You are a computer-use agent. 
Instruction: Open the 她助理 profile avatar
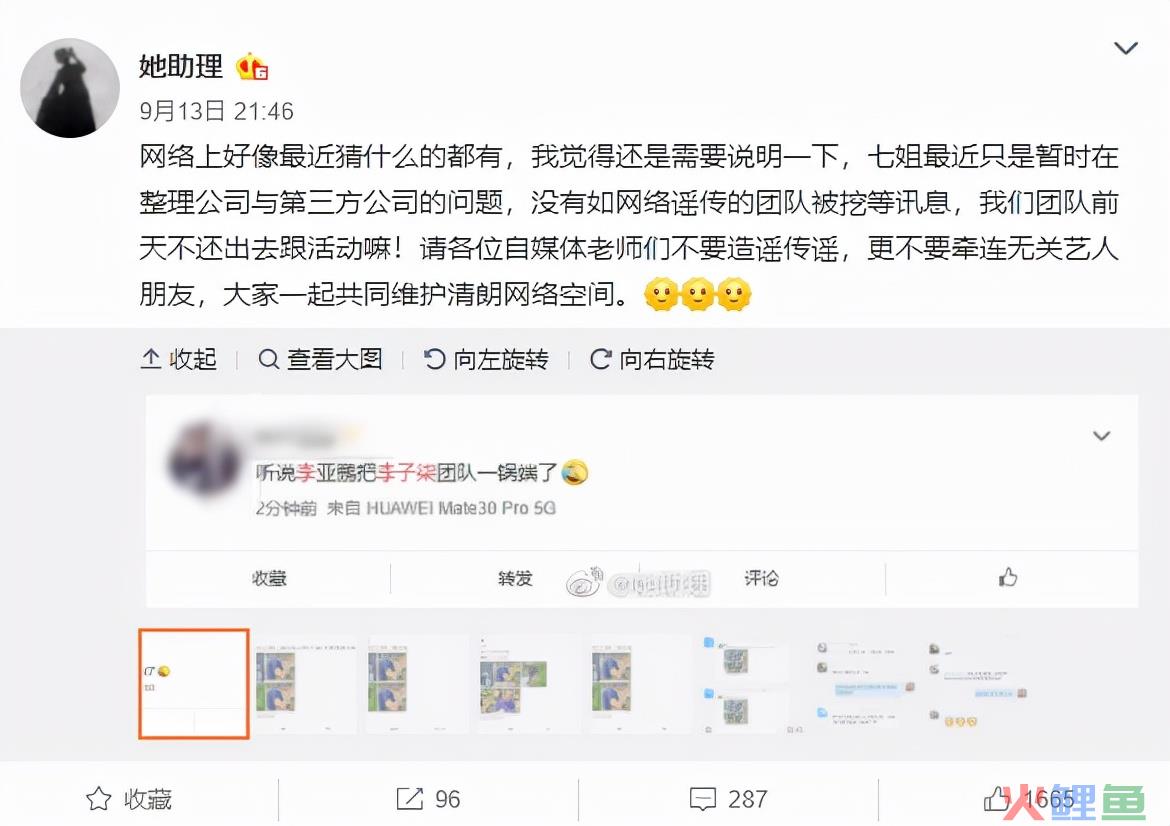pyautogui.click(x=70, y=89)
